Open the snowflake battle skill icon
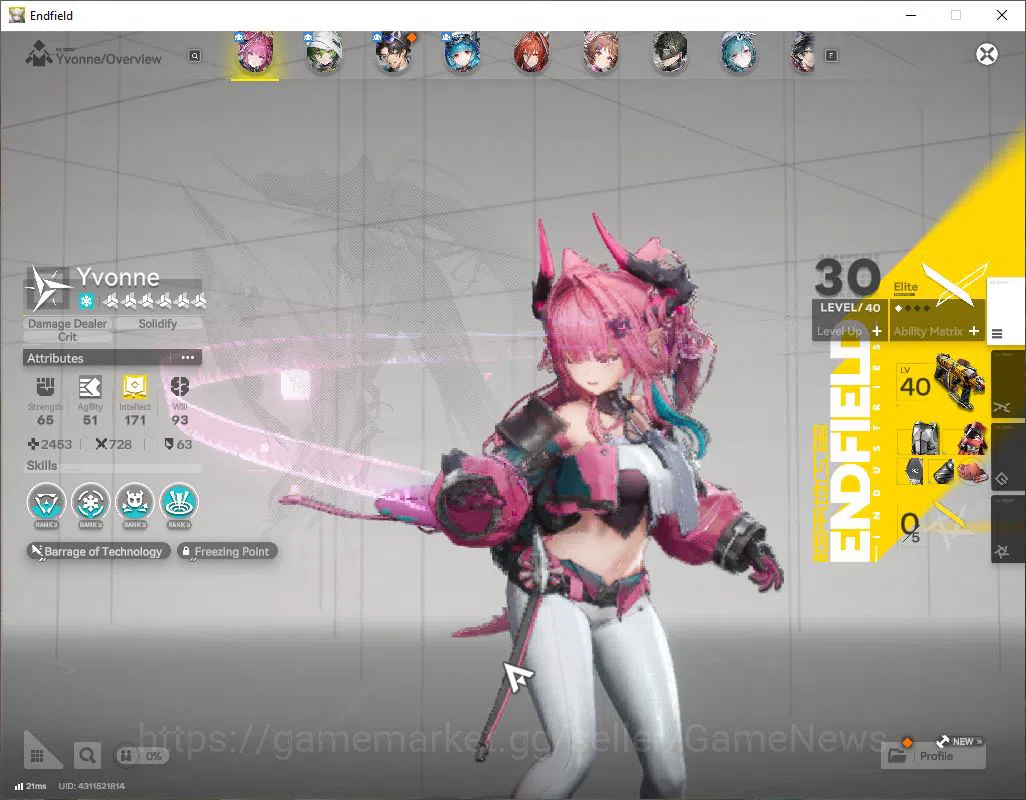Image resolution: width=1026 pixels, height=800 pixels. [x=90, y=502]
